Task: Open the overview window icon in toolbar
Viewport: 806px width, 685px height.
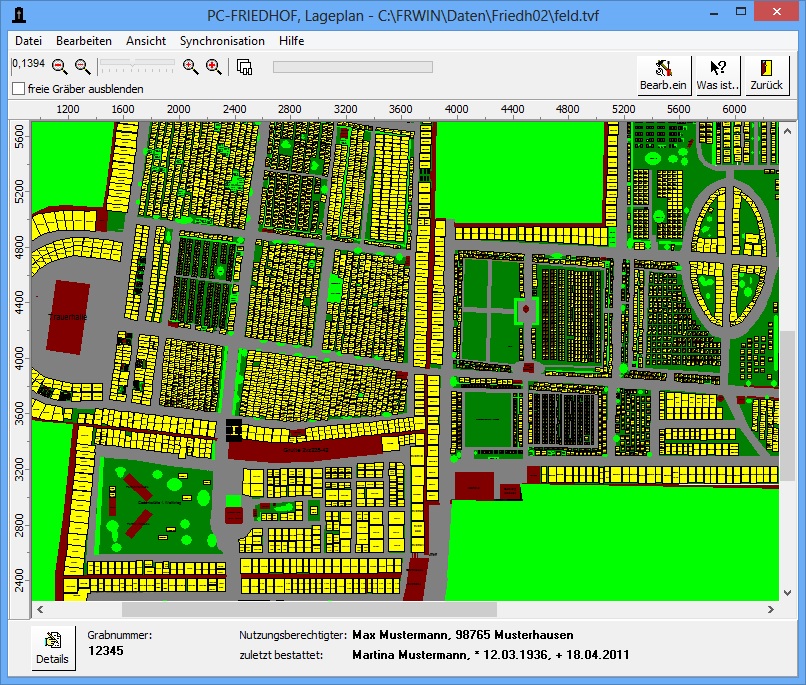Action: click(245, 67)
